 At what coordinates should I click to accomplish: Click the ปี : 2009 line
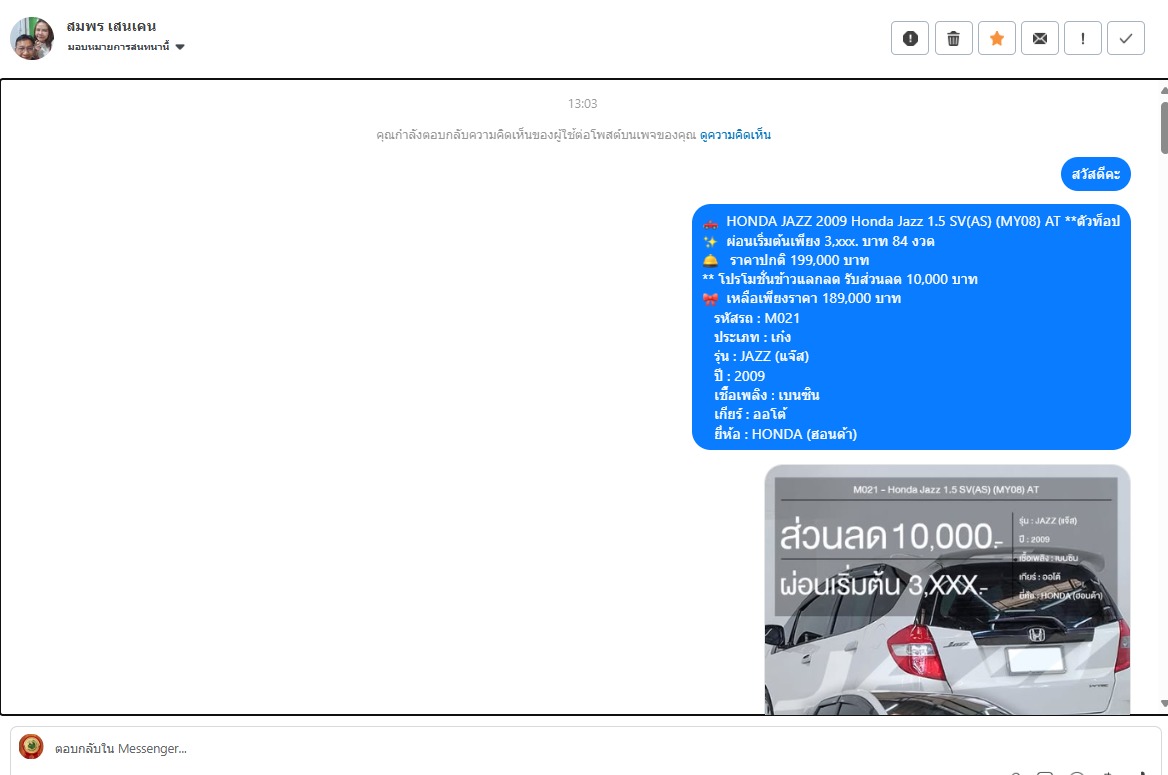tap(739, 376)
